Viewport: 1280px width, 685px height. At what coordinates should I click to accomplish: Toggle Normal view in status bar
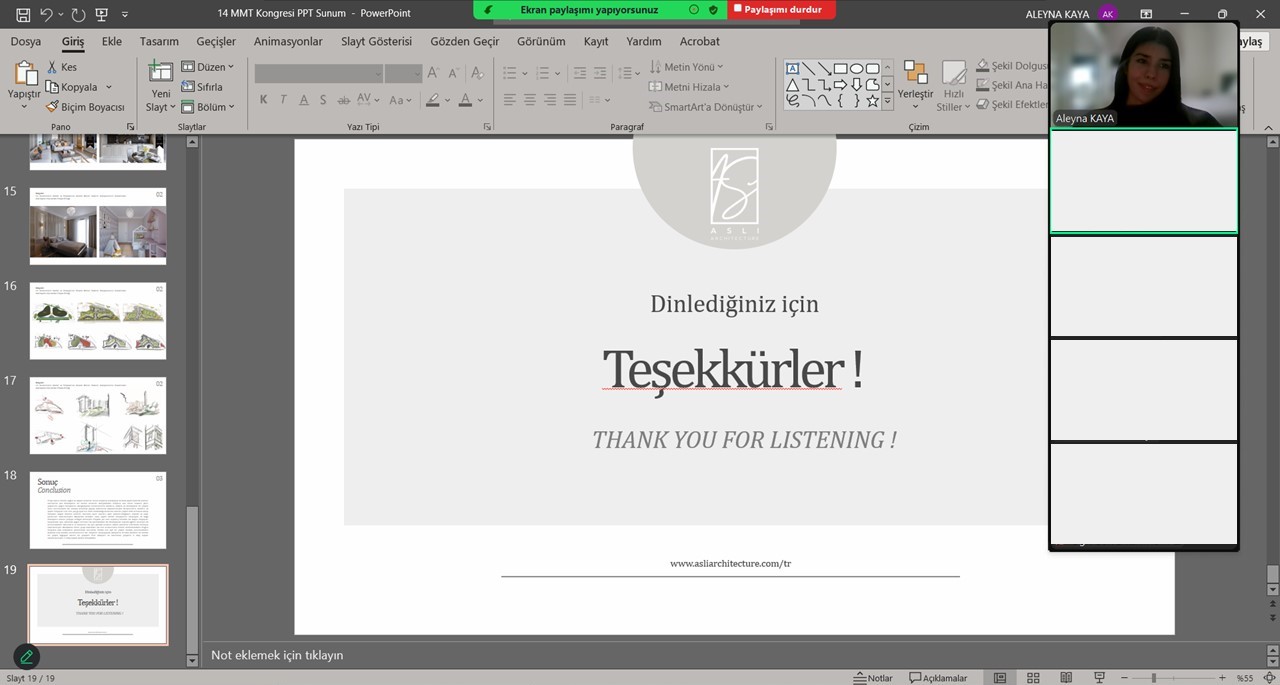point(1000,678)
